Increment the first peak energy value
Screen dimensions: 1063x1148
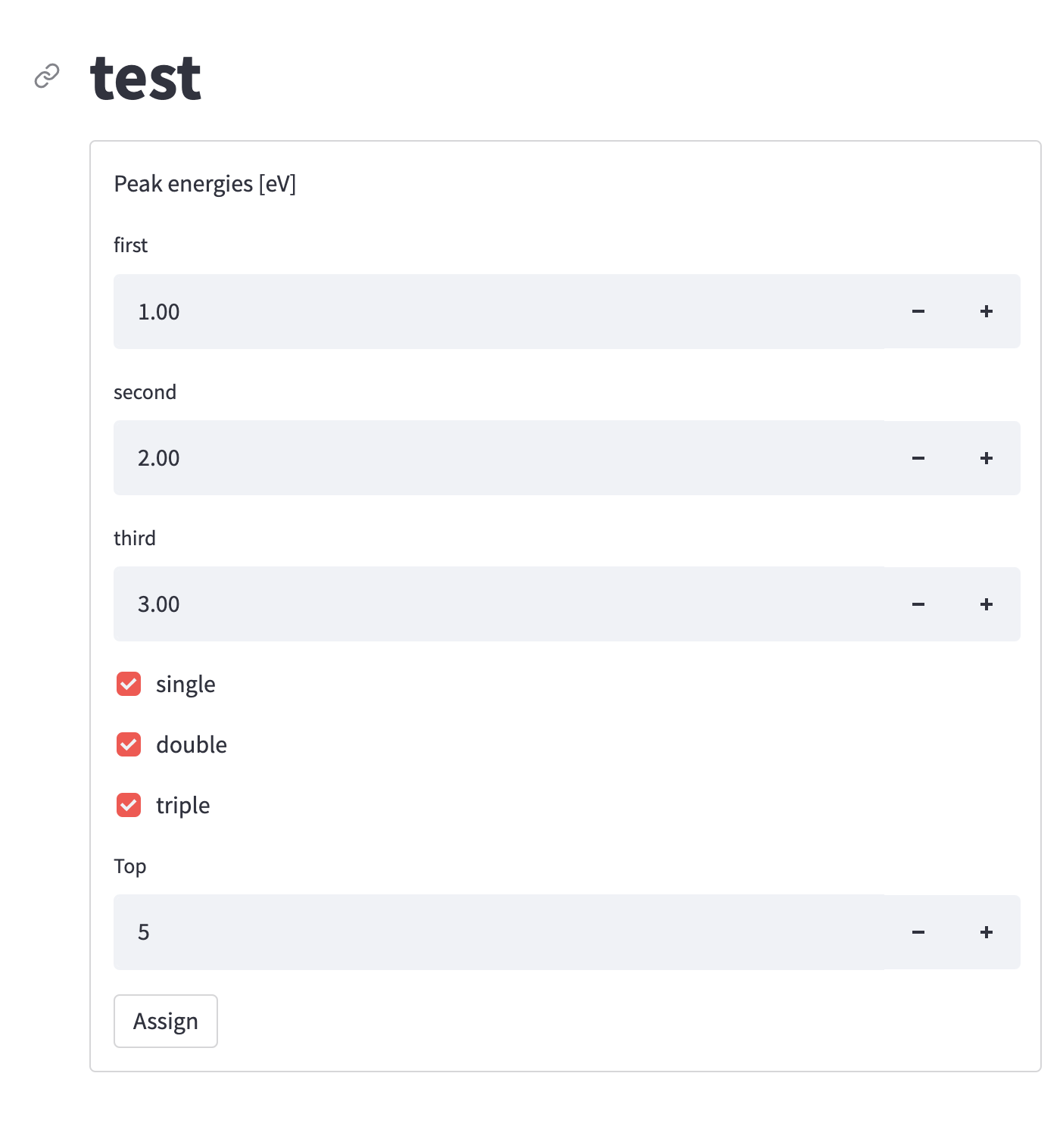(x=987, y=311)
